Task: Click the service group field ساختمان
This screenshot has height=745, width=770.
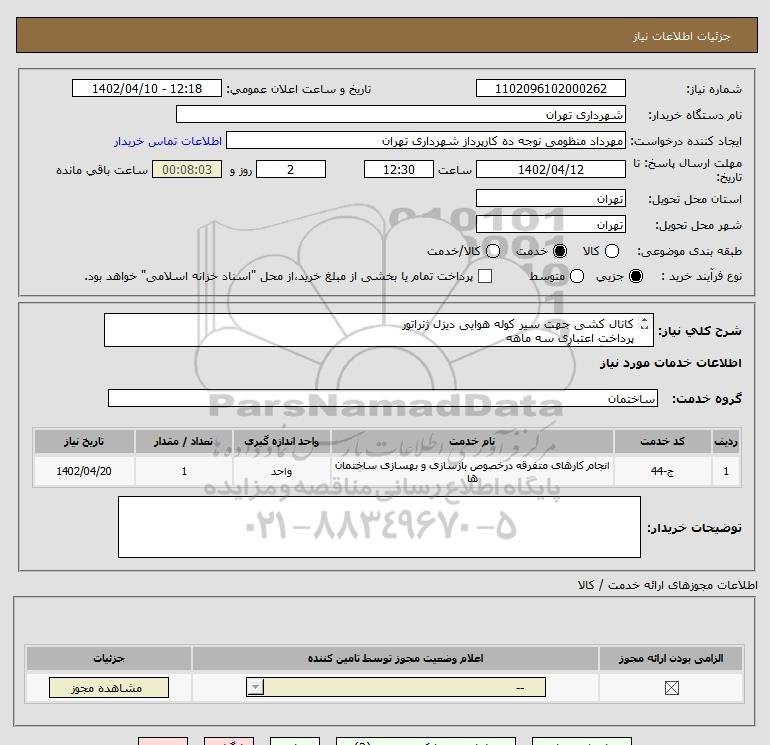Action: (x=383, y=398)
